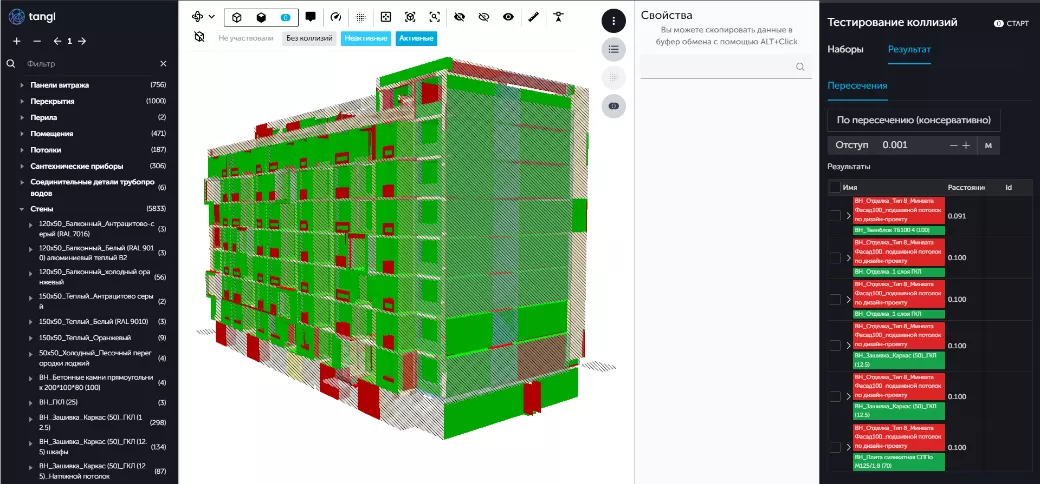The width and height of the screenshot is (1040, 484).
Task: Select the wireframe cube view mode
Action: [237, 17]
